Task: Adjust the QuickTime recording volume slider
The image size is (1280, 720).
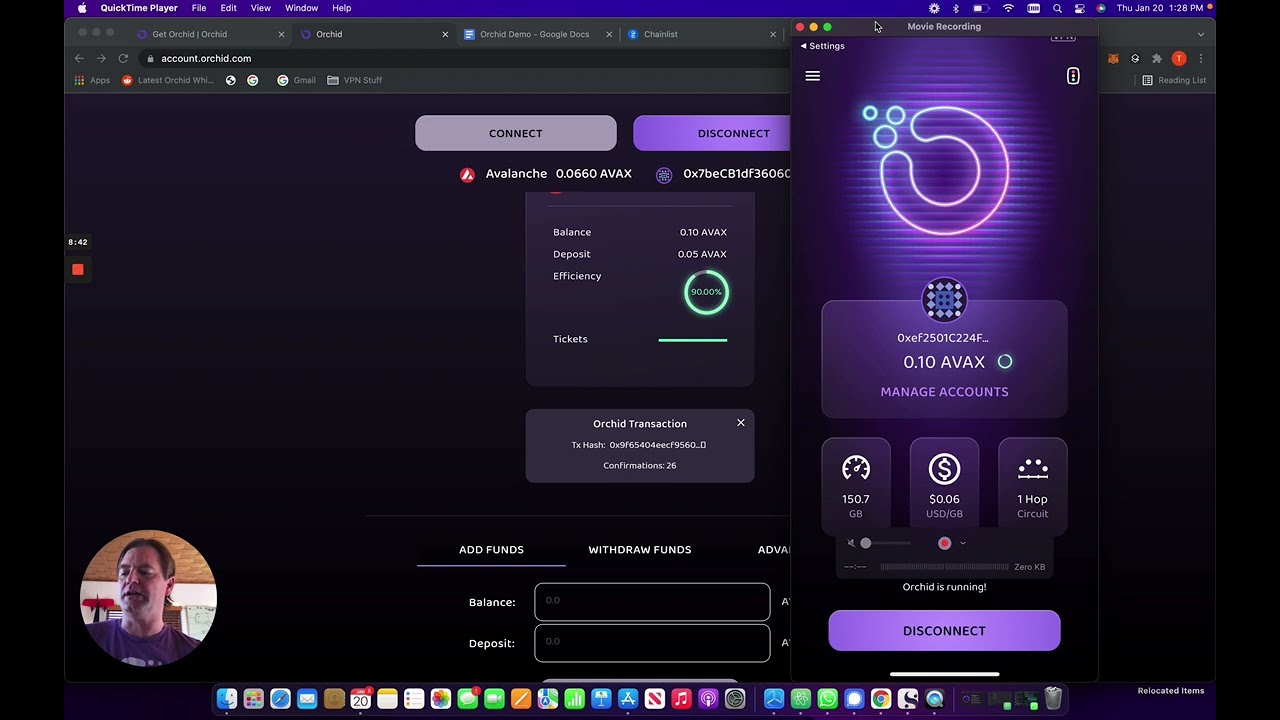Action: (887, 543)
